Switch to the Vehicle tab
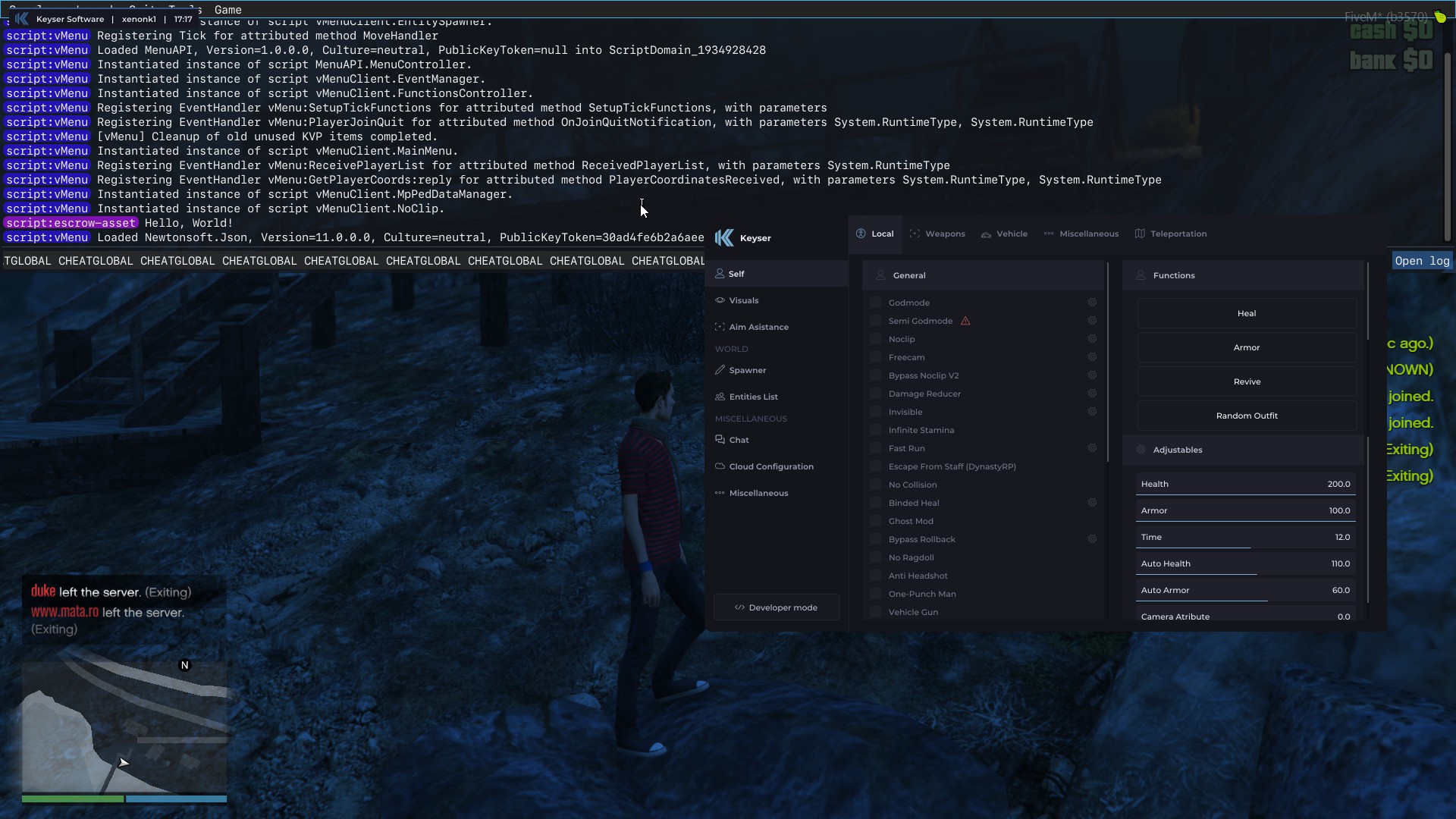Screen dimensions: 1456x819 1004,234
